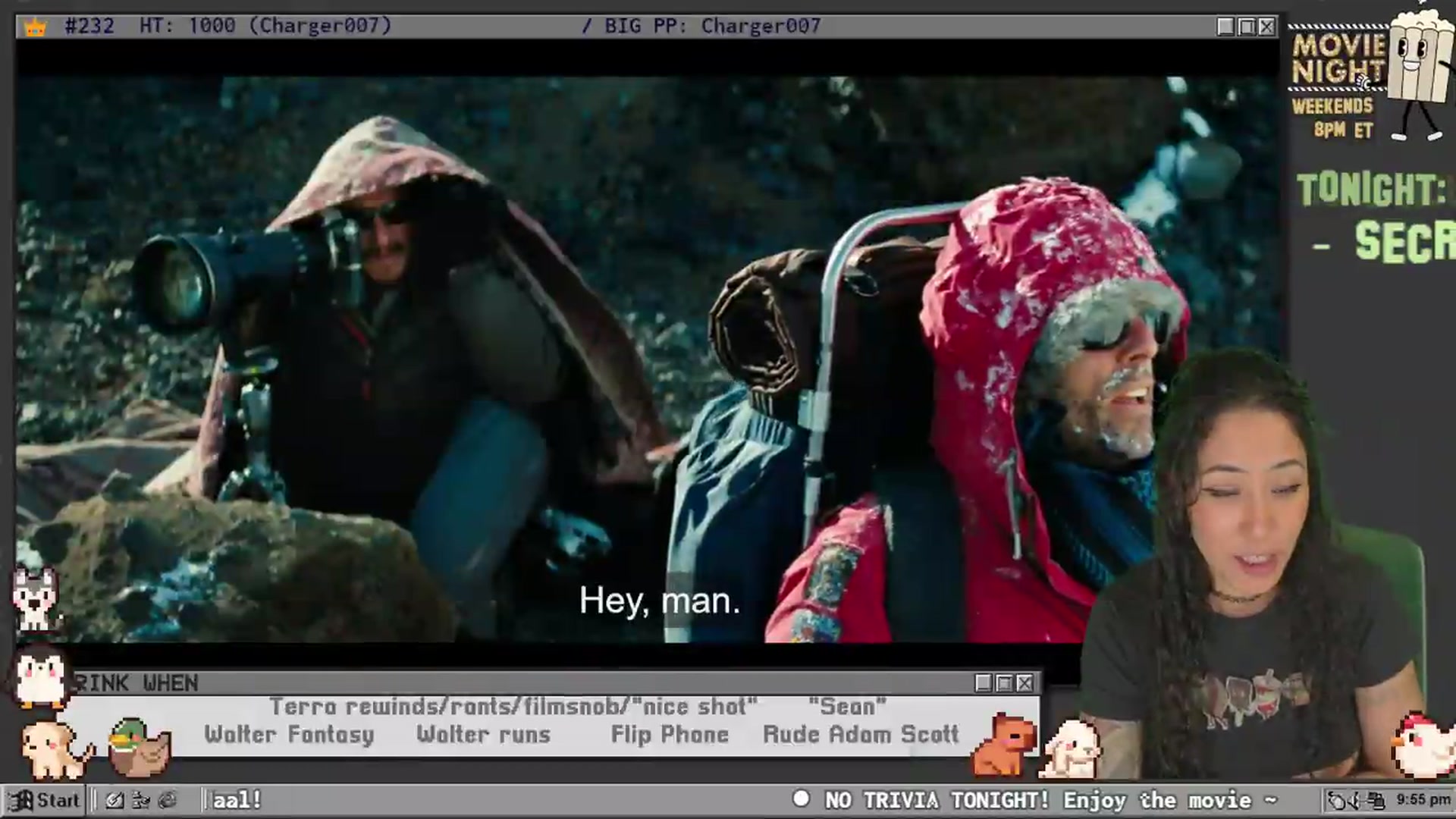Click the chicken pixel pet icon
Viewport: 1456px width, 819px height.
click(1424, 746)
